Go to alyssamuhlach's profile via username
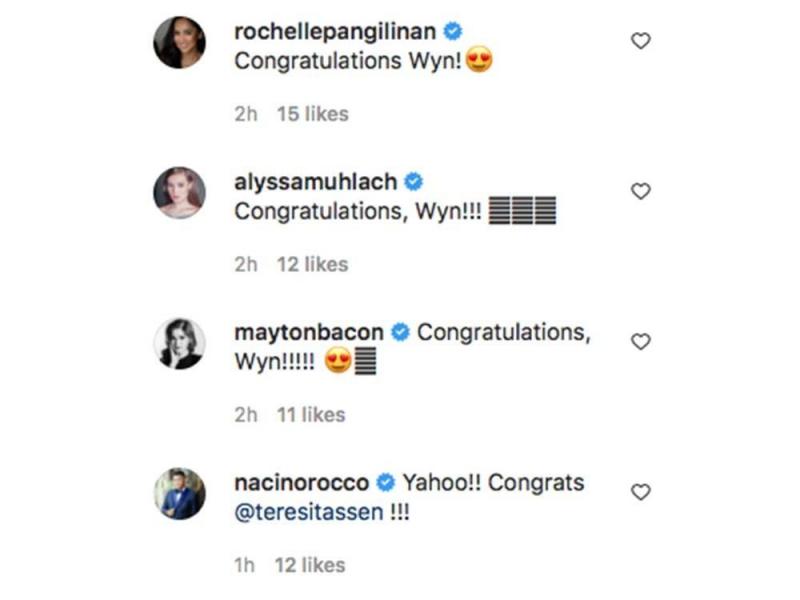Screen dimensions: 800x600 [315, 182]
